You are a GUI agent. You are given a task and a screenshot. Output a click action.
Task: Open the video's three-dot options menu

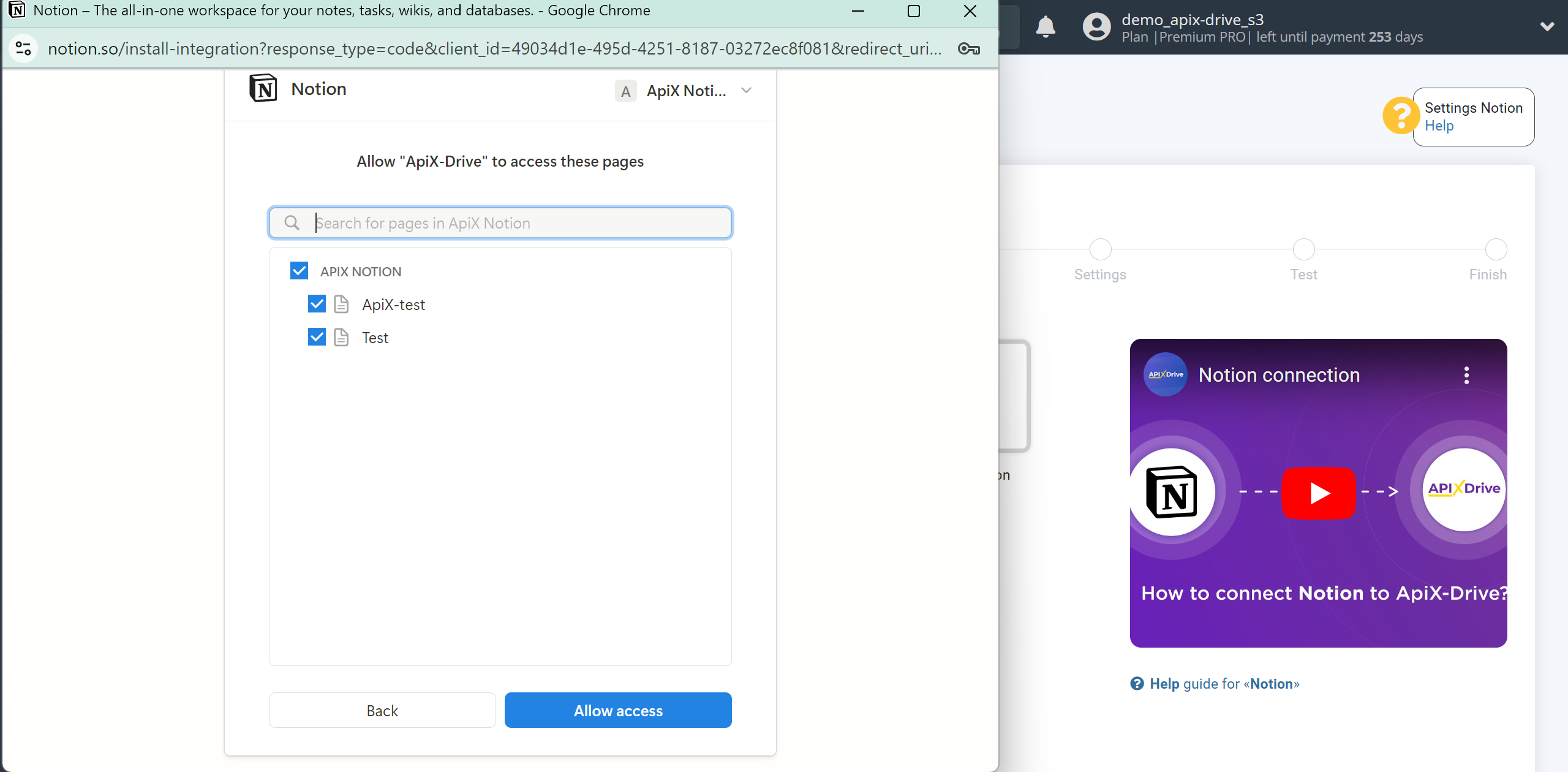coord(1466,375)
